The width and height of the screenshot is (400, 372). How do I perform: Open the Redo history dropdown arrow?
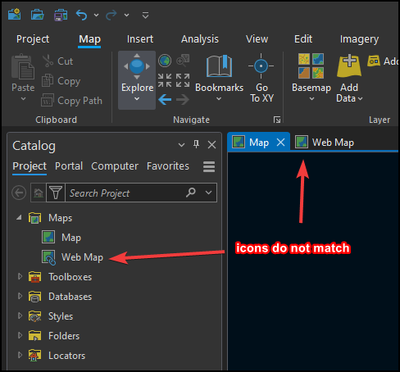pyautogui.click(x=127, y=15)
